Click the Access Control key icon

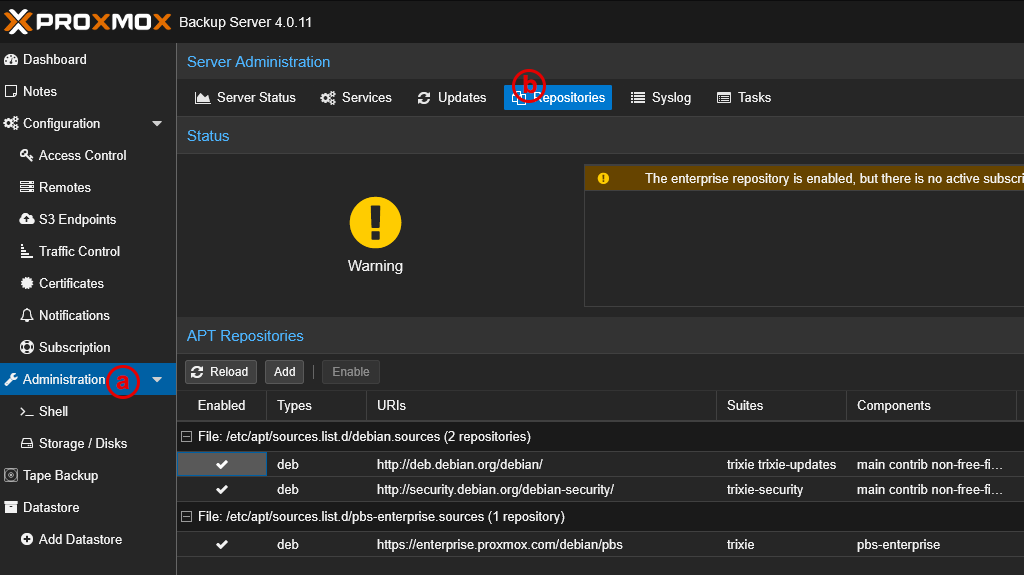click(x=27, y=156)
